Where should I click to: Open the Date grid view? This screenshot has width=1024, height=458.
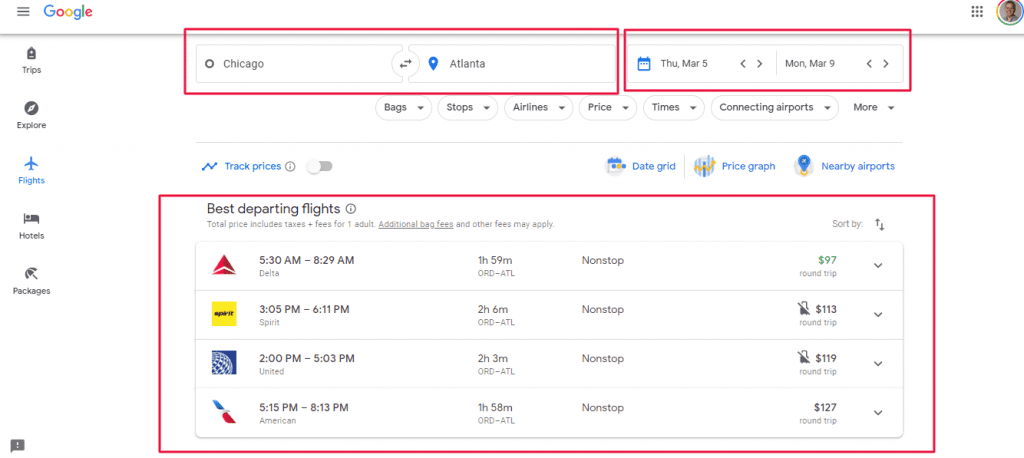641,167
